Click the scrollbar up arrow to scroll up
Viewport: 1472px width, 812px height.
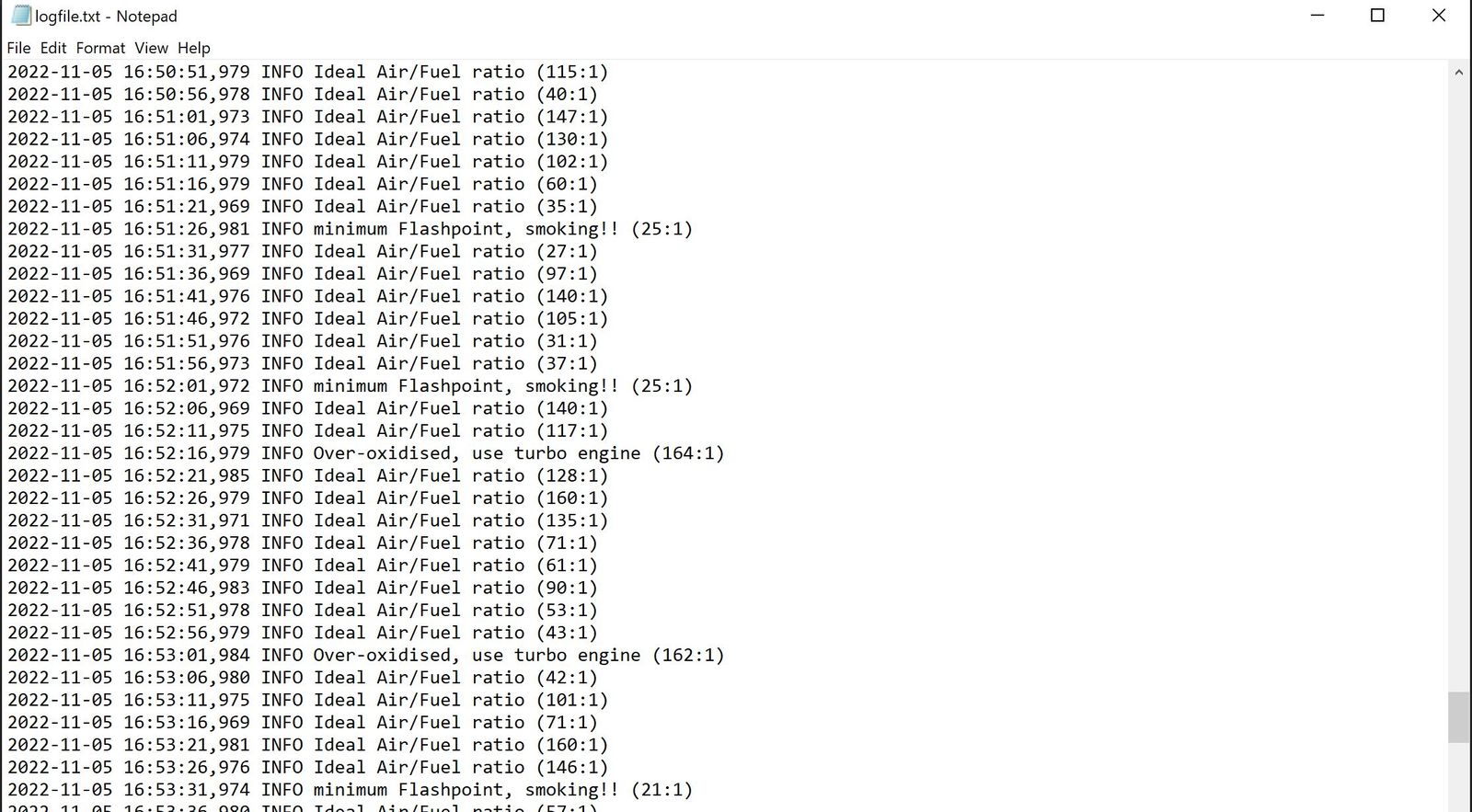[1459, 71]
